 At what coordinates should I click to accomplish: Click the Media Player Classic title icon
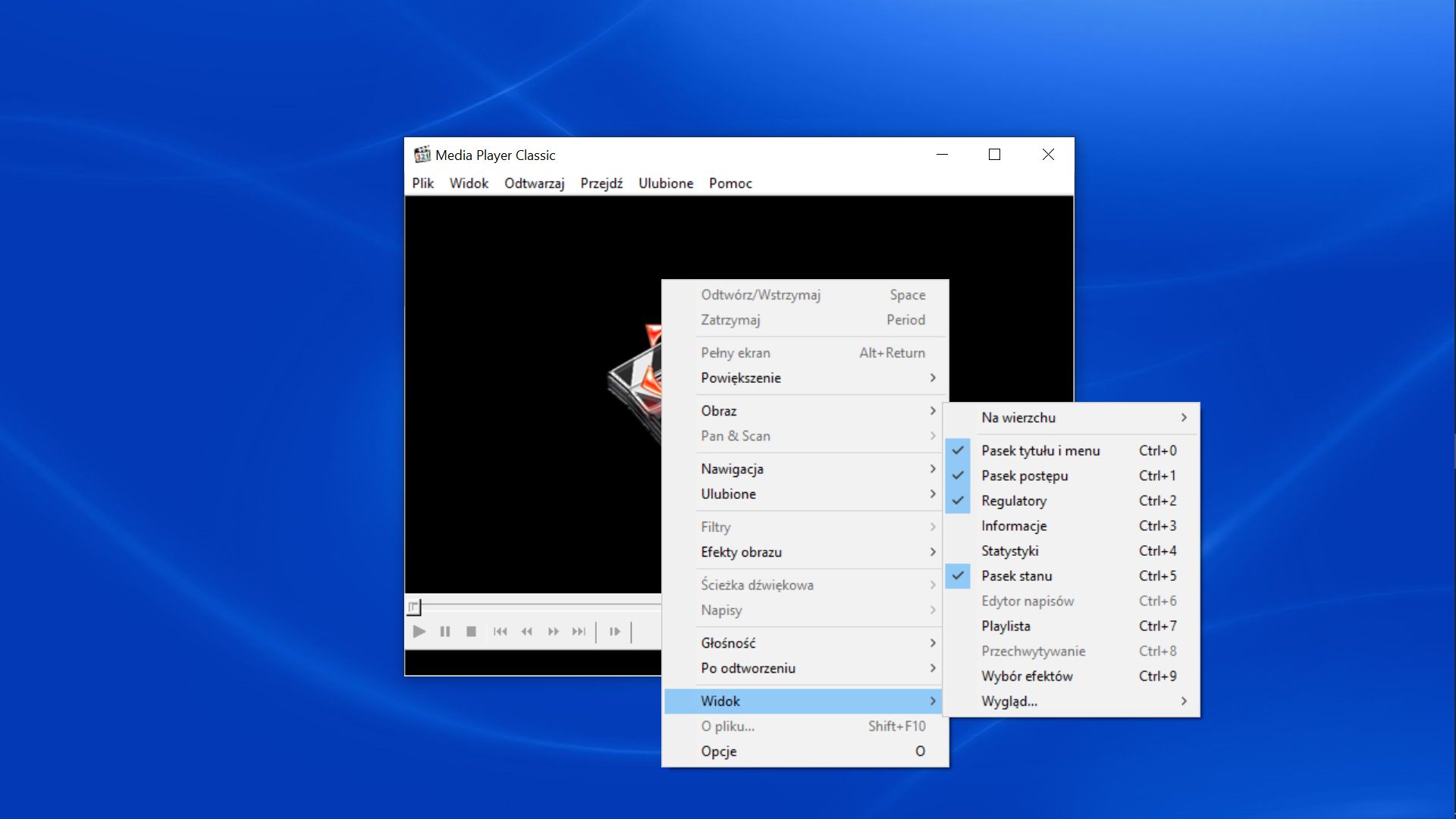point(422,155)
